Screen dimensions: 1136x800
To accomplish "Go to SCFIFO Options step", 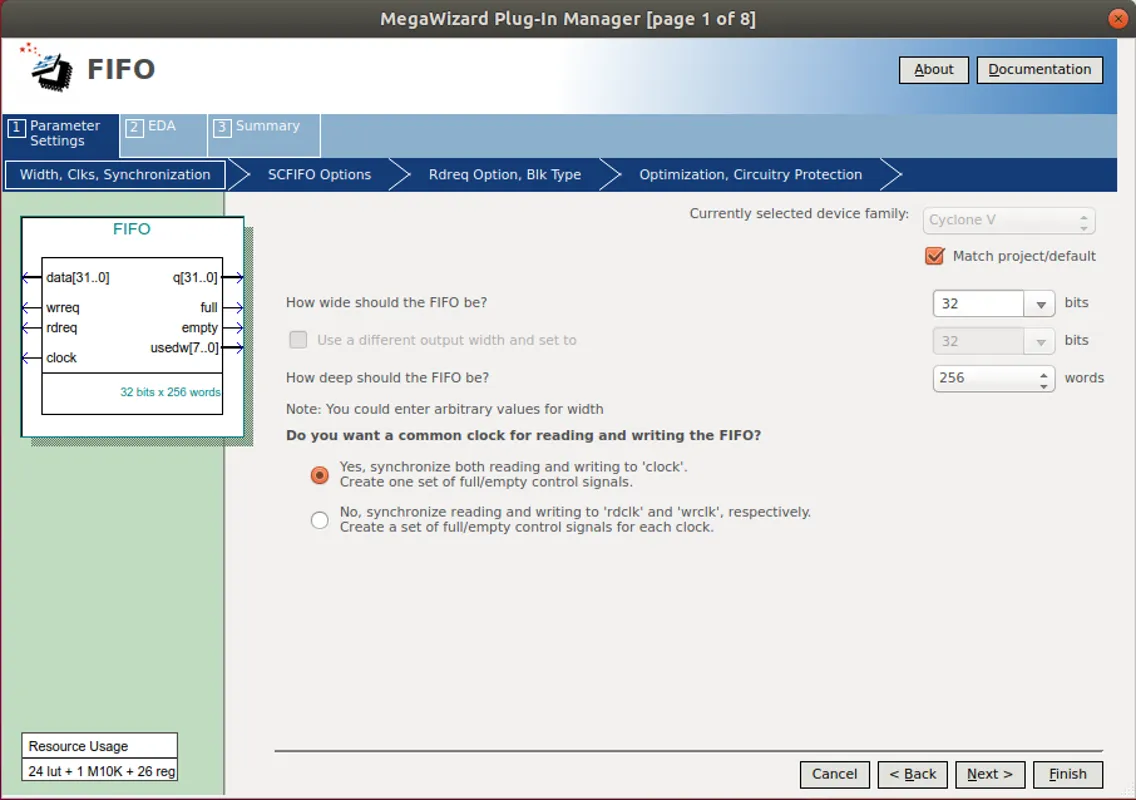I will [319, 175].
